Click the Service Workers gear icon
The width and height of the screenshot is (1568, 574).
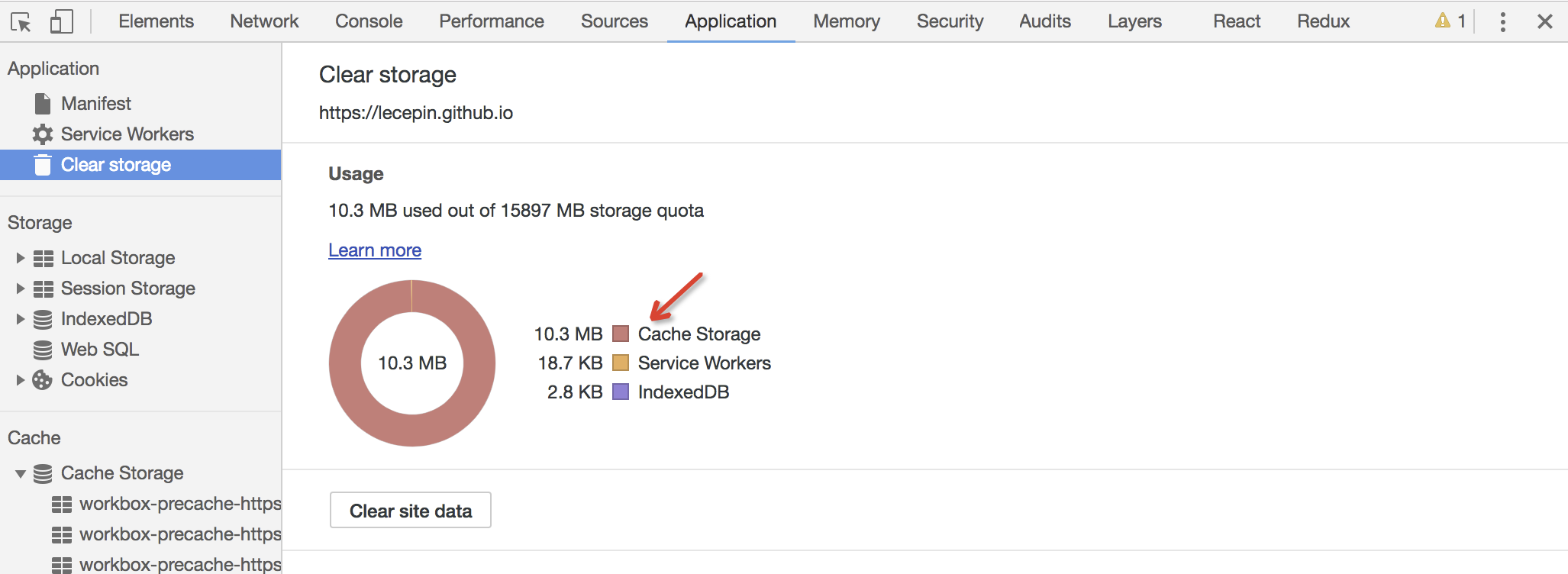(43, 134)
